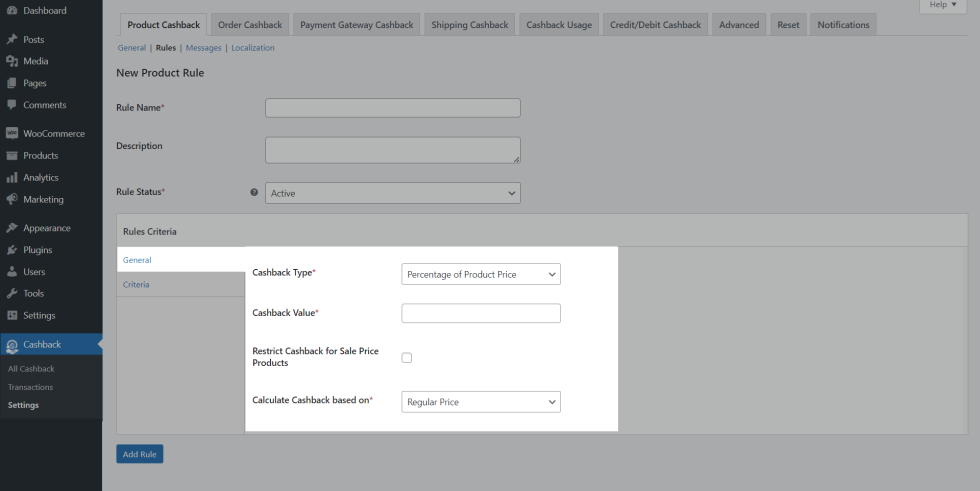The width and height of the screenshot is (980, 491).
Task: Select the Criteria section in Rules Criteria
Action: pos(136,285)
